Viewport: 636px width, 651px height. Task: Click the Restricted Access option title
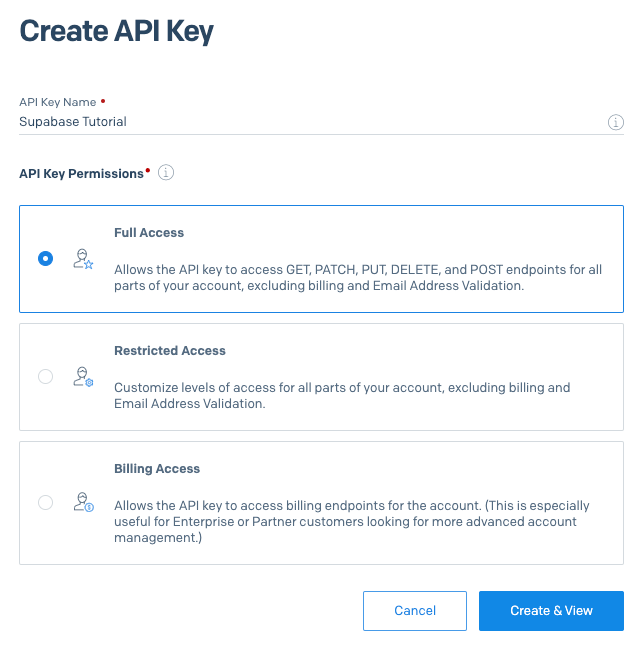[x=170, y=351]
